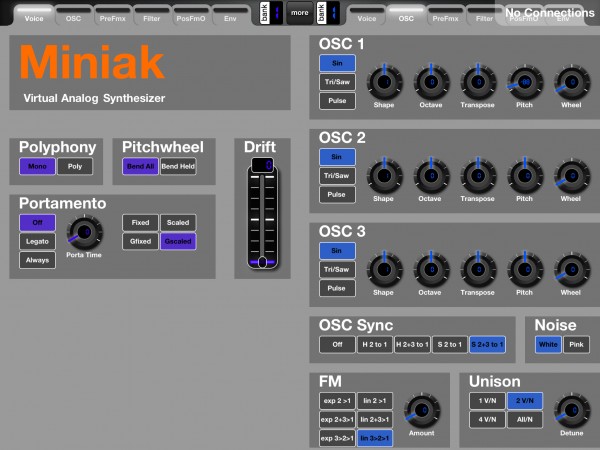Set OSC 1 waveform to Tri/Saw
The image size is (600, 450).
tap(337, 82)
